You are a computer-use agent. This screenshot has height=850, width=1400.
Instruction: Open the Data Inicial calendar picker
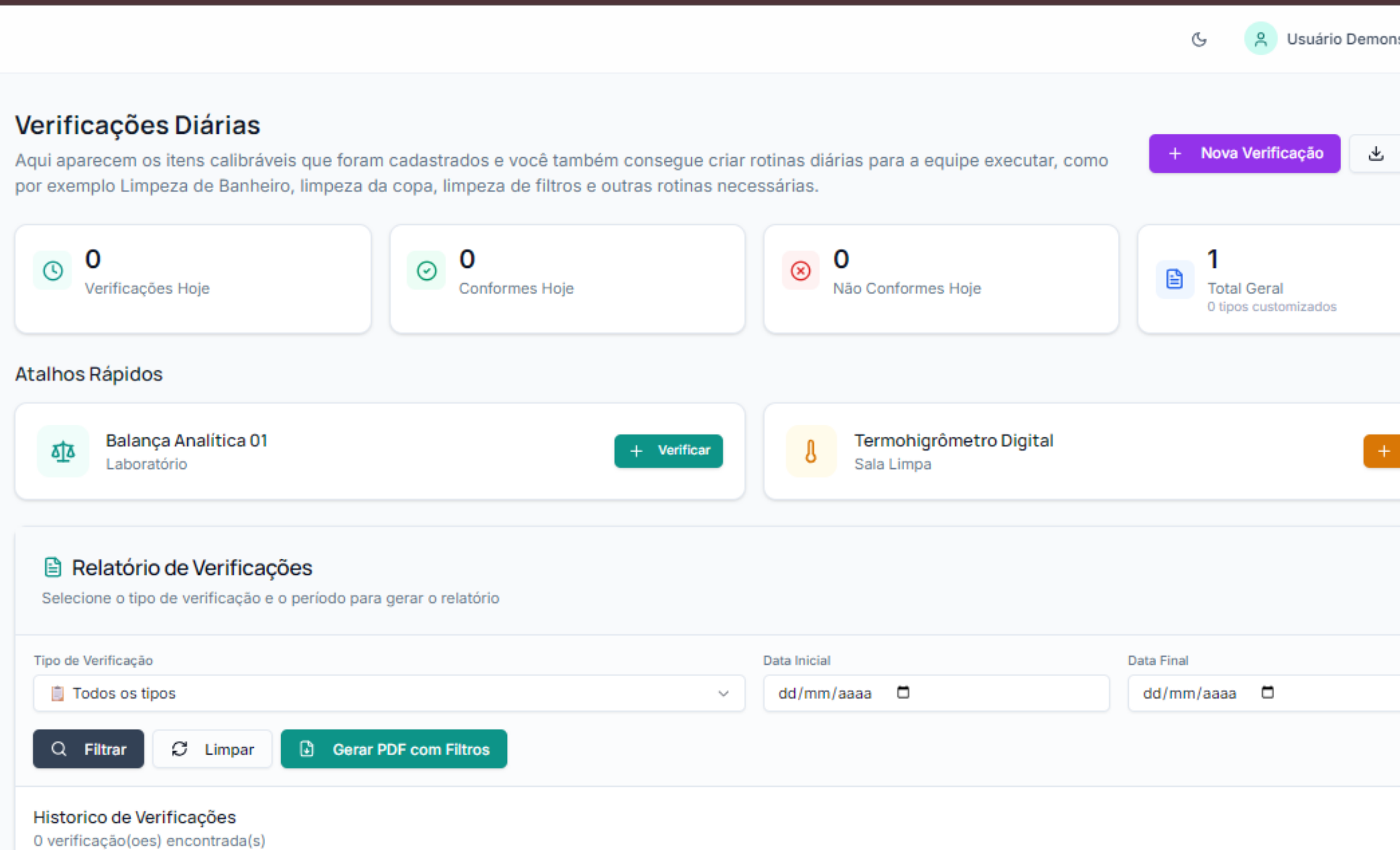903,693
